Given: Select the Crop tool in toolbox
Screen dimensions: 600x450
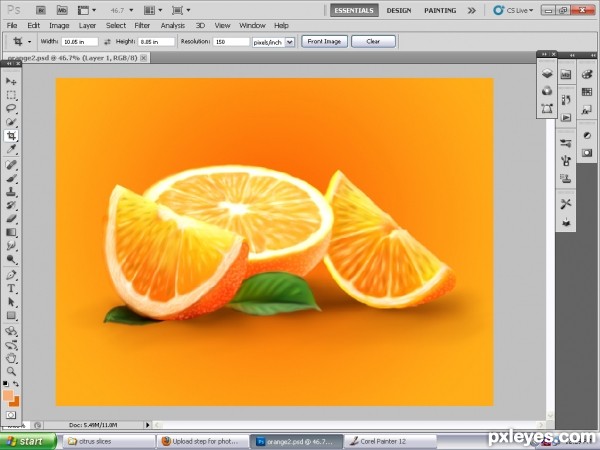Looking at the screenshot, I should pyautogui.click(x=11, y=136).
